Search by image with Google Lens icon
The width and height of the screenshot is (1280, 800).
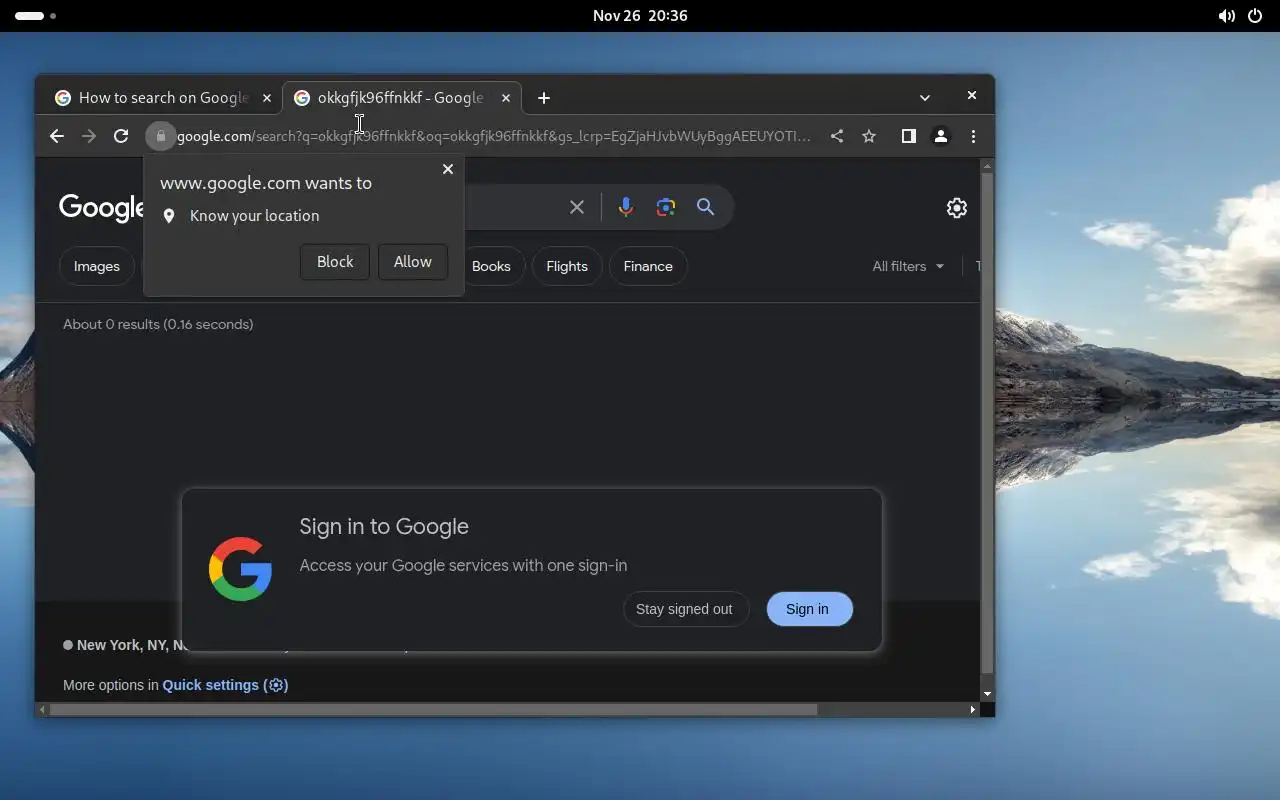pyautogui.click(x=666, y=207)
